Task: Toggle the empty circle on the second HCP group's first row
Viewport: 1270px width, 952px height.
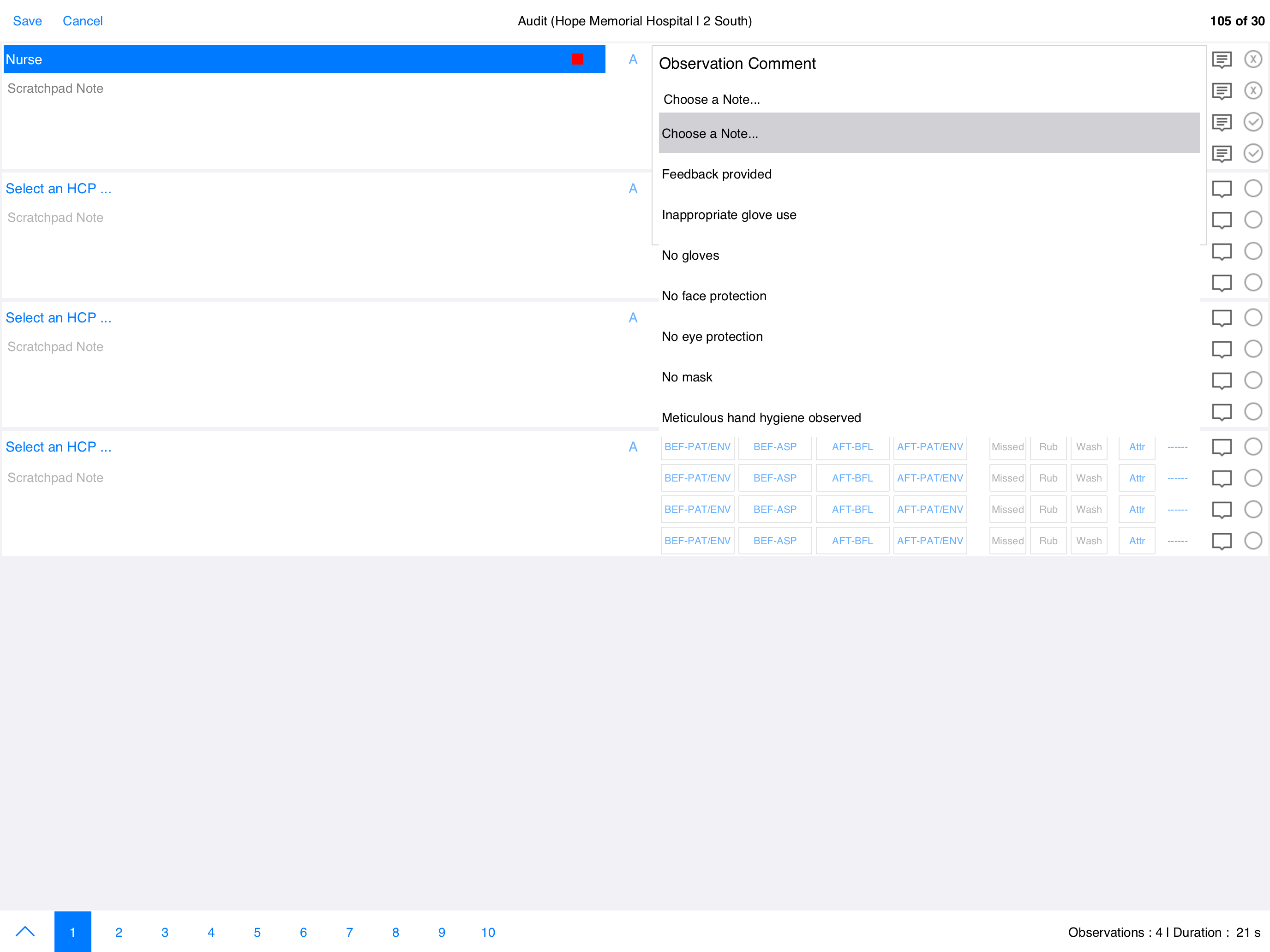Action: 1253,188
